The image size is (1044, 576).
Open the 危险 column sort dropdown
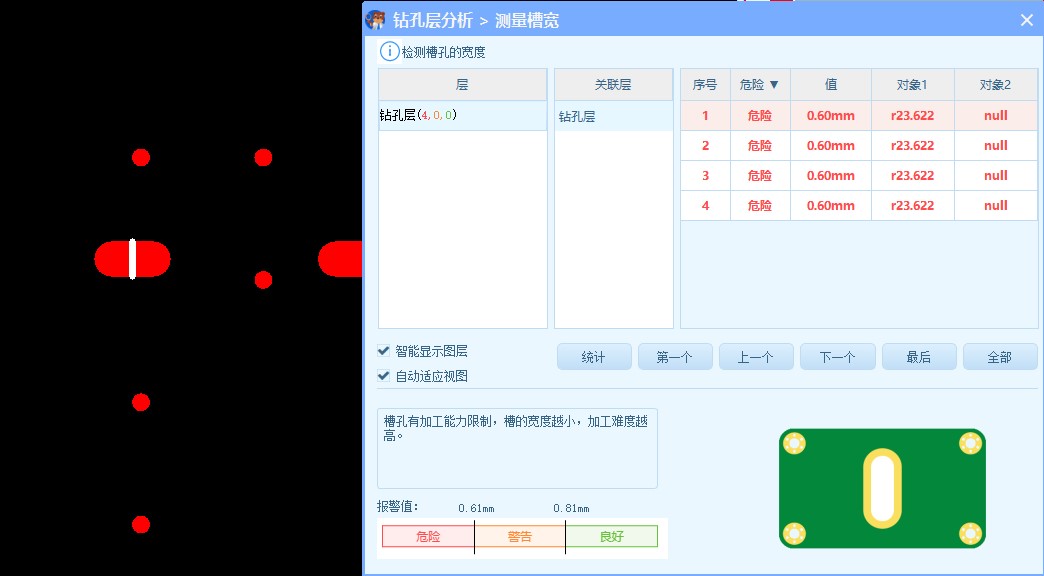coord(775,84)
